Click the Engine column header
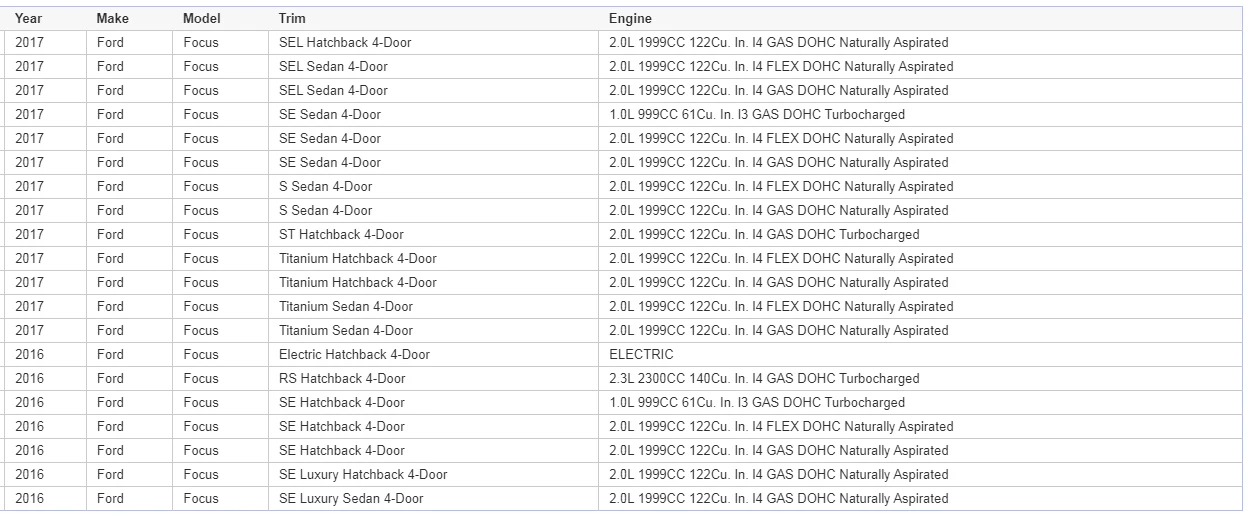The image size is (1248, 516). click(x=920, y=19)
